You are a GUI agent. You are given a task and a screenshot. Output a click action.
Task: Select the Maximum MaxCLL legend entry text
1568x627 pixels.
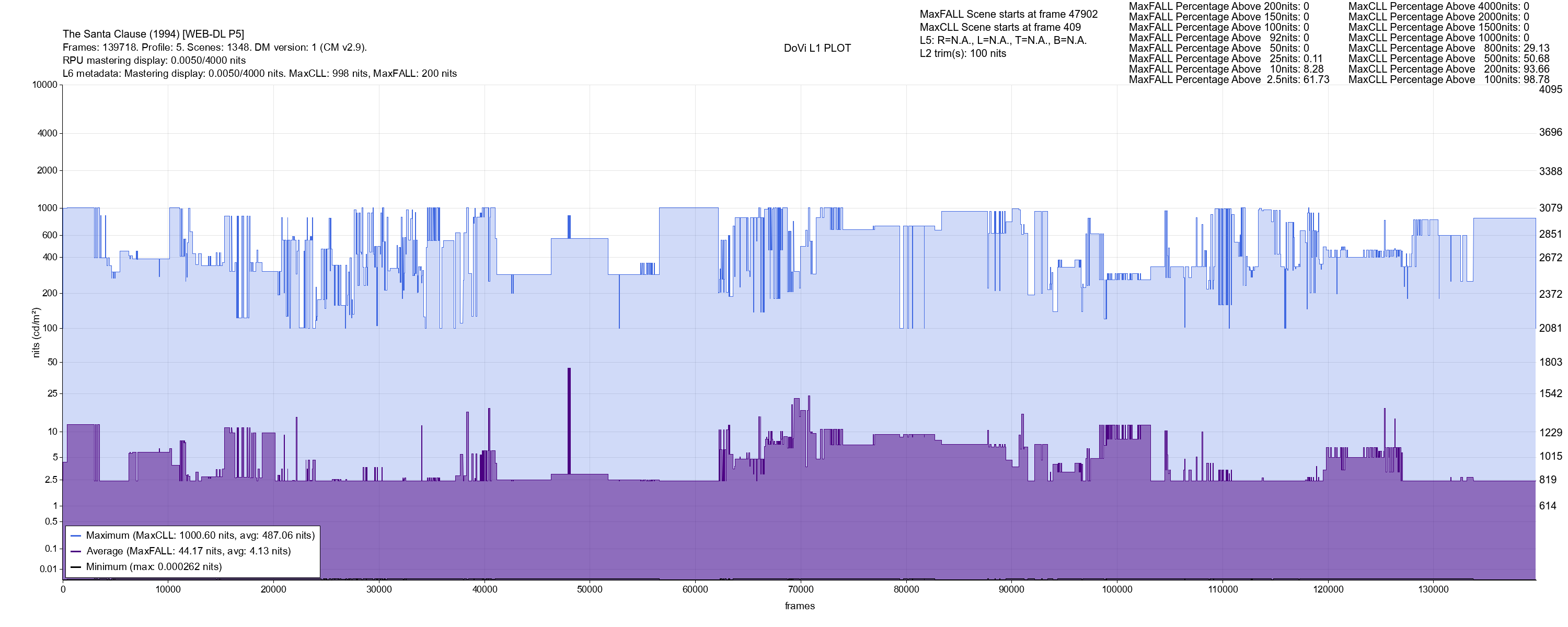click(200, 536)
